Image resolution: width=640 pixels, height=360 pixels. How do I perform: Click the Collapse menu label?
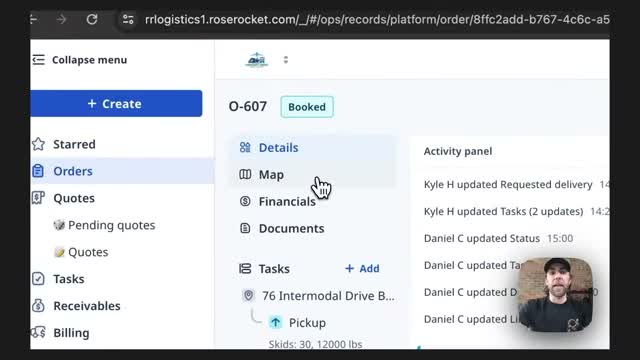point(89,60)
